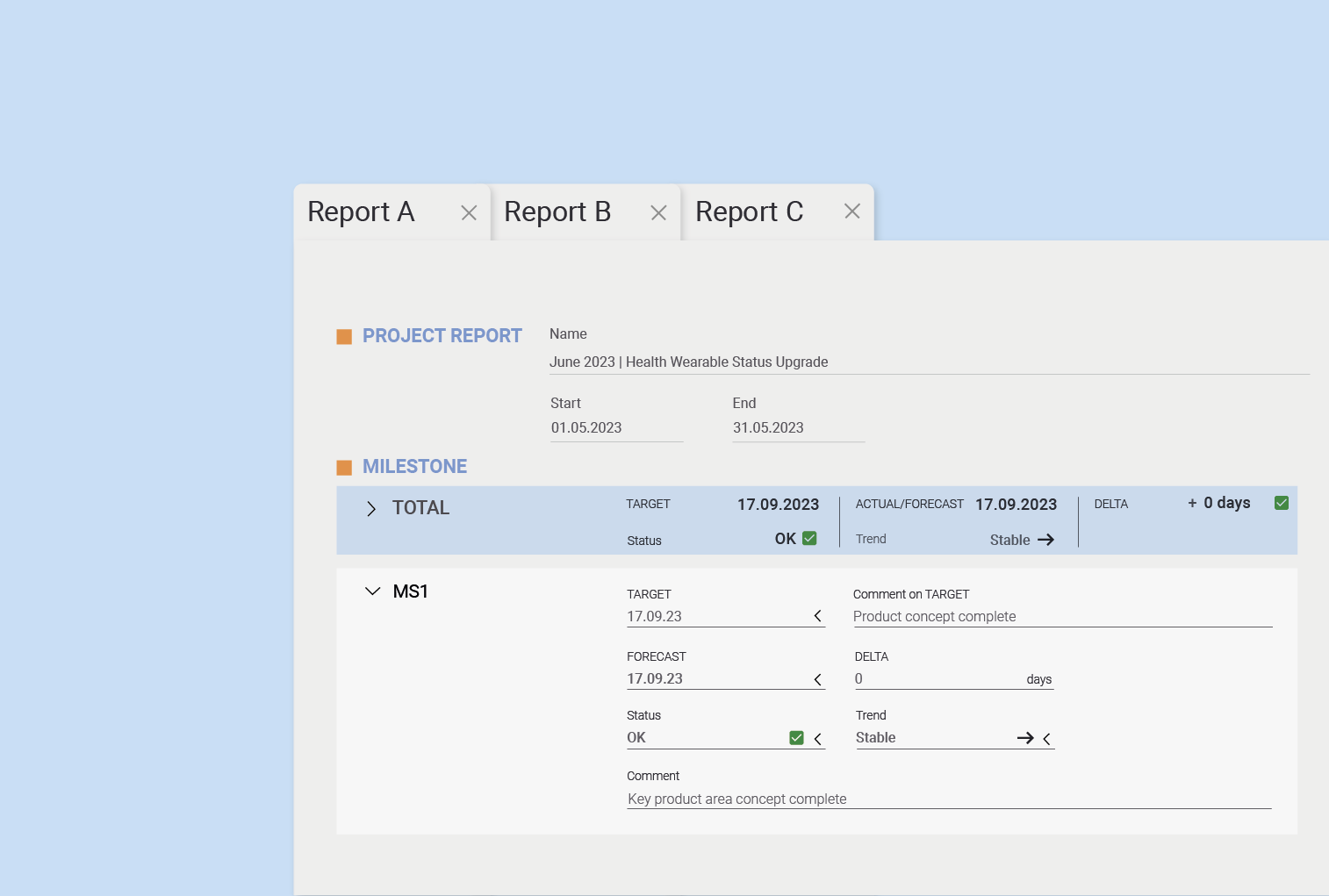Close the Report B tab
1329x896 pixels.
tap(658, 212)
